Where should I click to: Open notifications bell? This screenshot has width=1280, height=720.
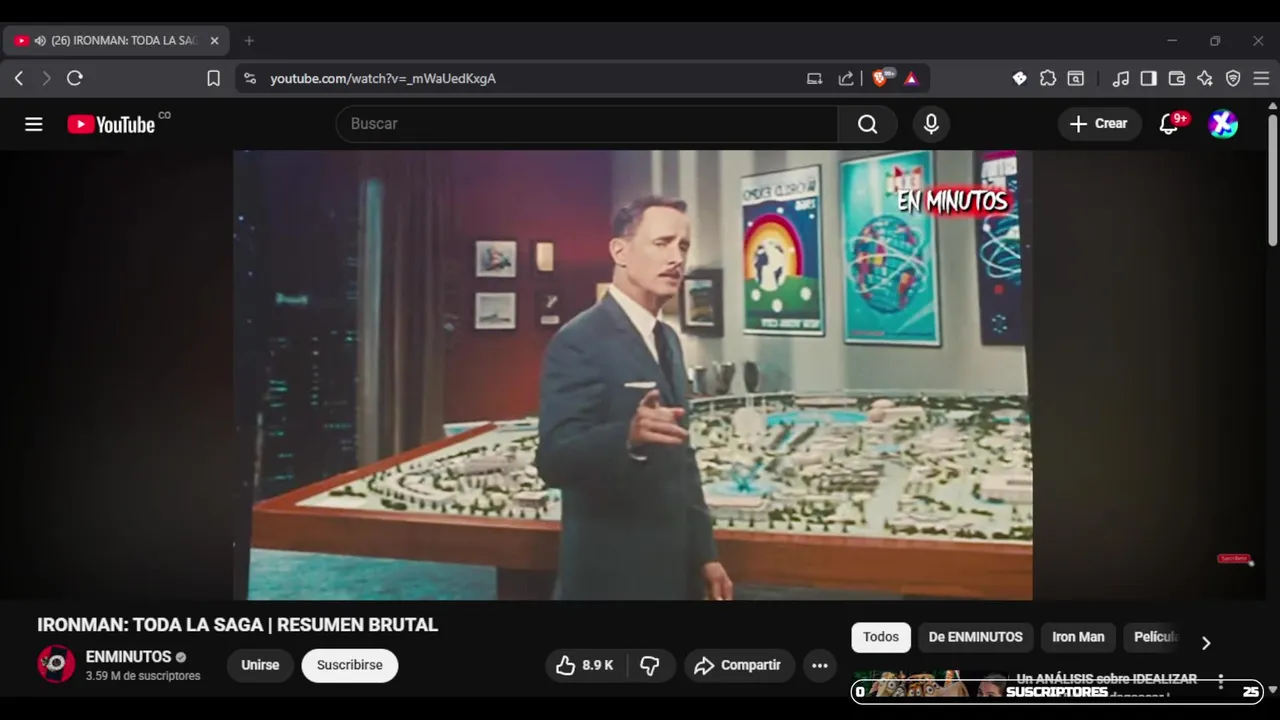(x=1168, y=124)
